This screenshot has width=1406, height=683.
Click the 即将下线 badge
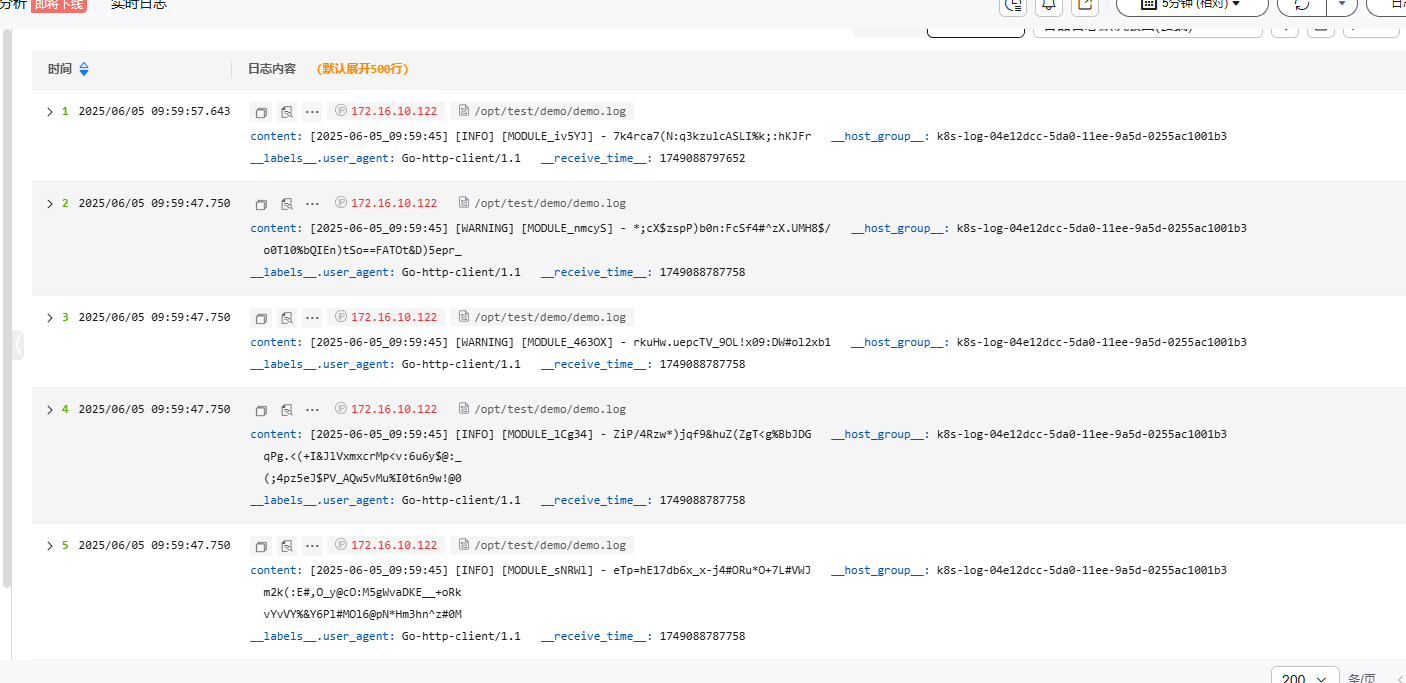58,5
